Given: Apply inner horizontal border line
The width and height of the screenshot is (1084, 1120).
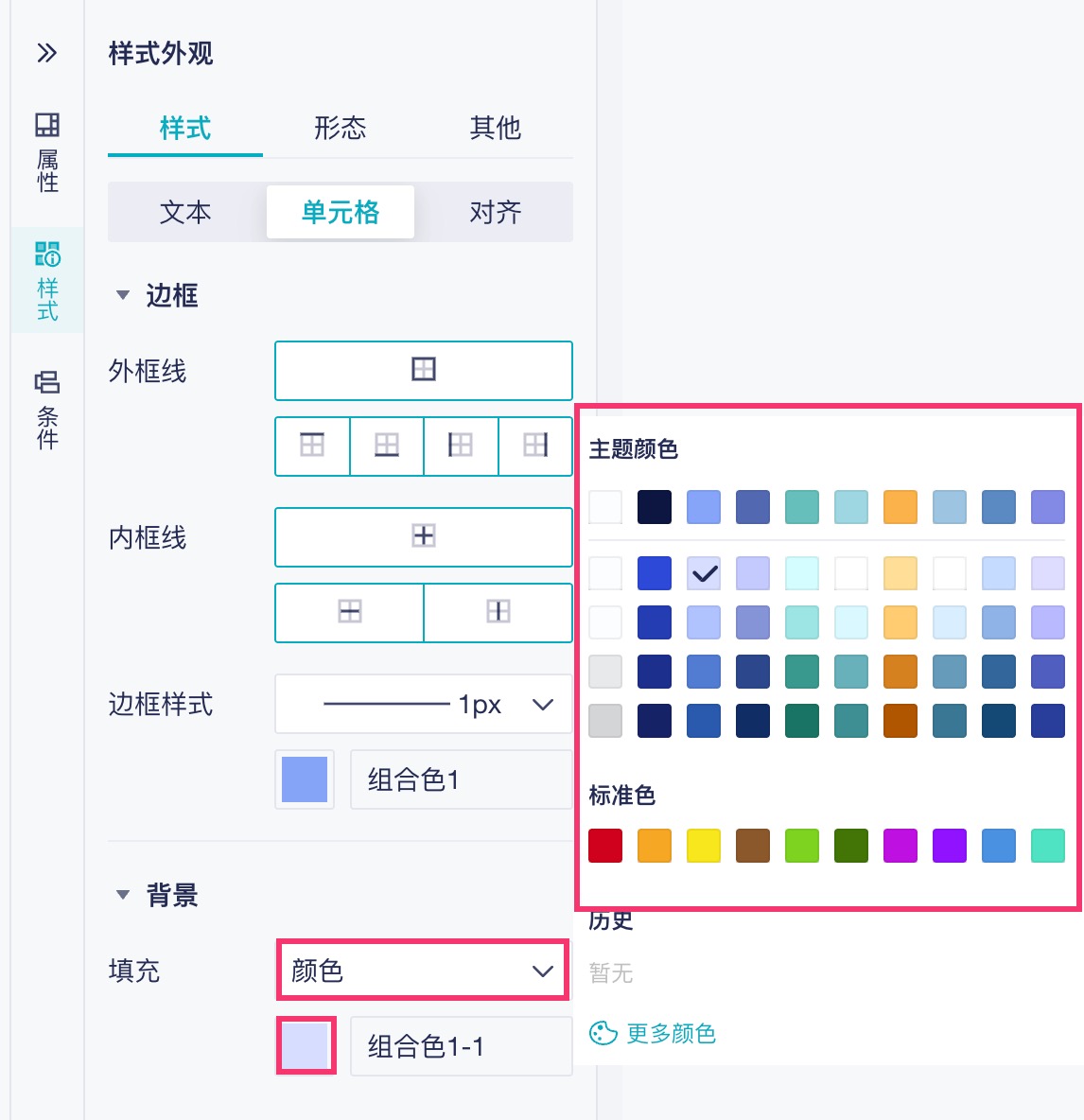Looking at the screenshot, I should point(349,612).
